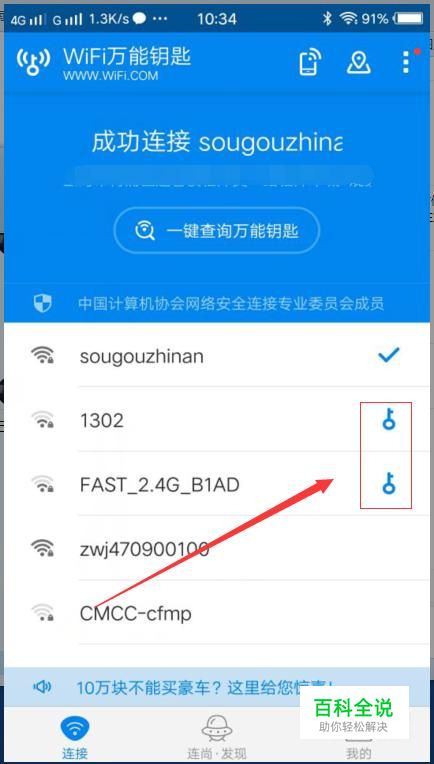
Task: Tap the key icon next to 1302
Action: (388, 420)
